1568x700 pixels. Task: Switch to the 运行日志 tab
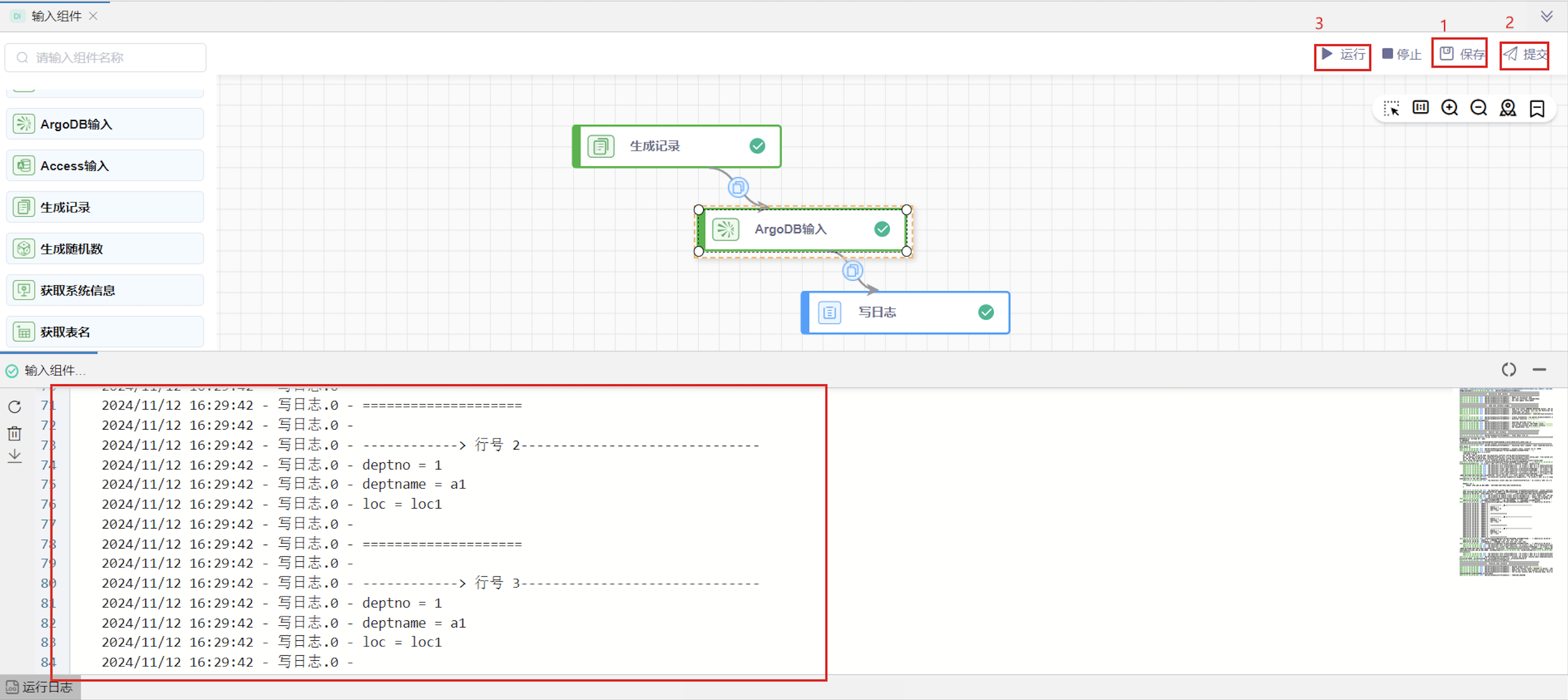[x=40, y=687]
